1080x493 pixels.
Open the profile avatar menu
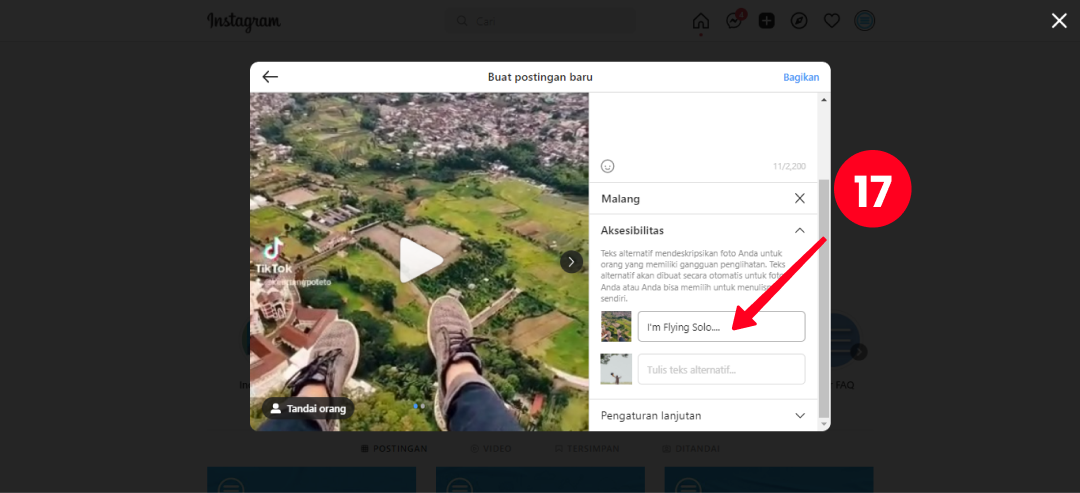[864, 21]
